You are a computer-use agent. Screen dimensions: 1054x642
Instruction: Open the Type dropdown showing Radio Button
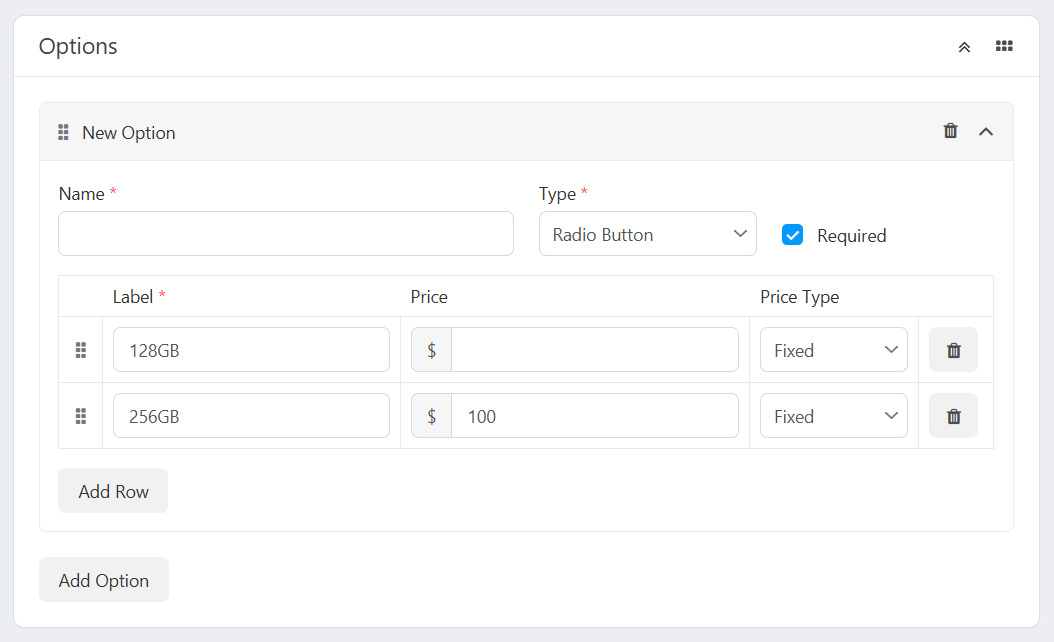point(647,234)
